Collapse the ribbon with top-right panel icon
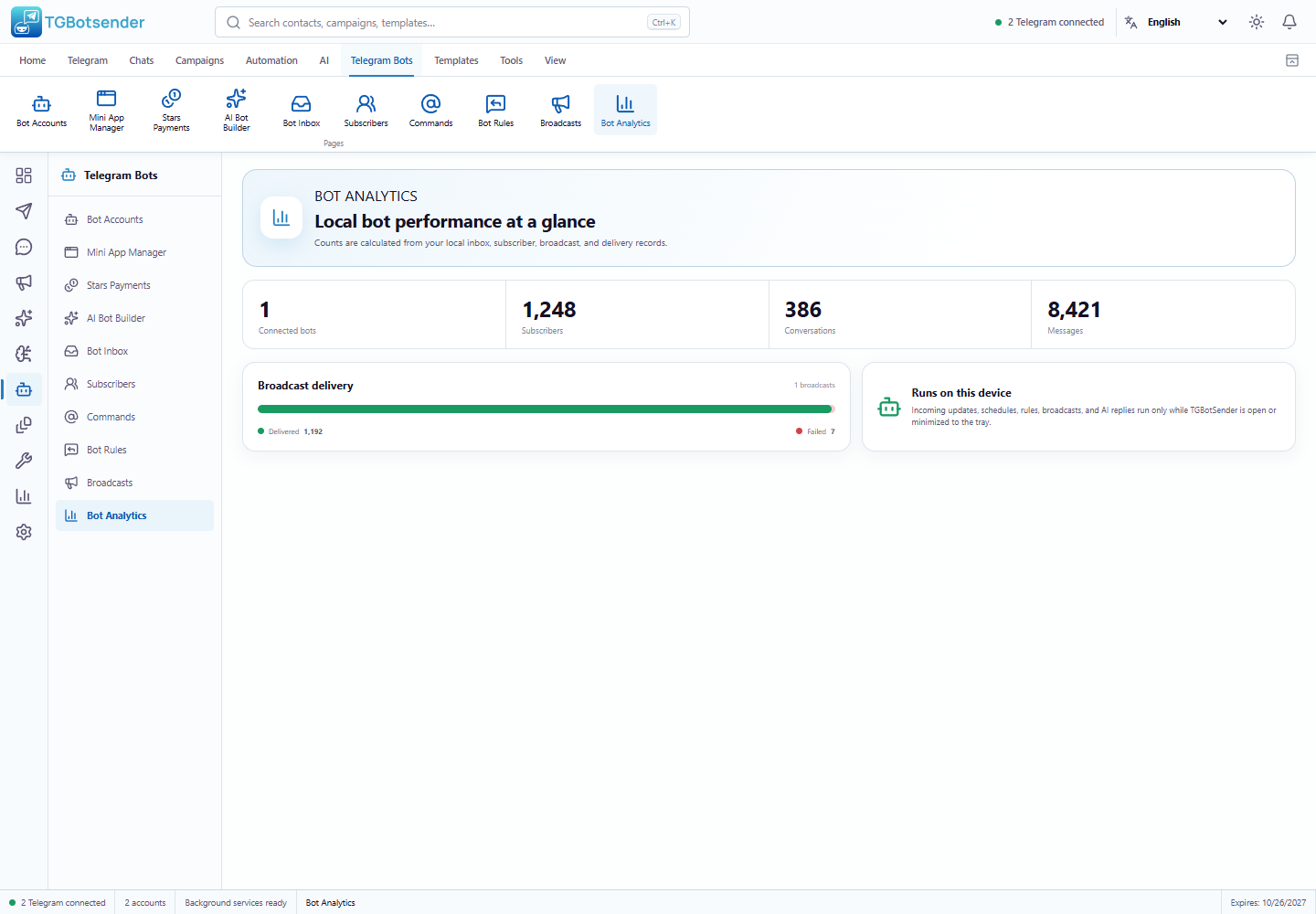This screenshot has height=914, width=1316. tap(1292, 60)
